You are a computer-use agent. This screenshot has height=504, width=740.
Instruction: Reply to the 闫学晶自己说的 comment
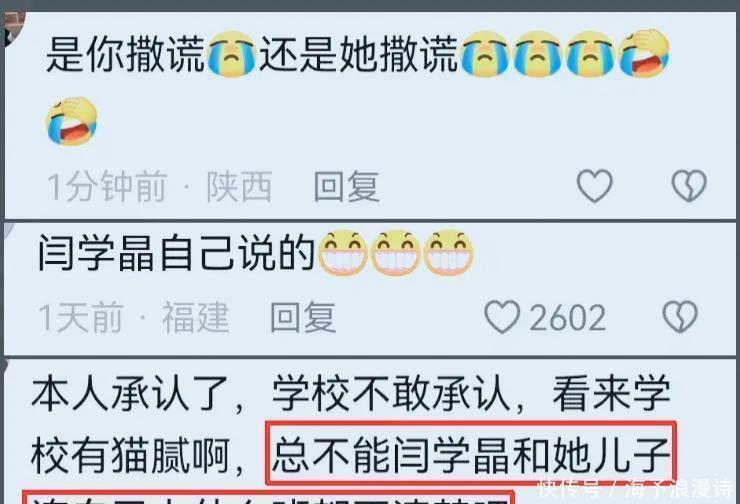(303, 317)
